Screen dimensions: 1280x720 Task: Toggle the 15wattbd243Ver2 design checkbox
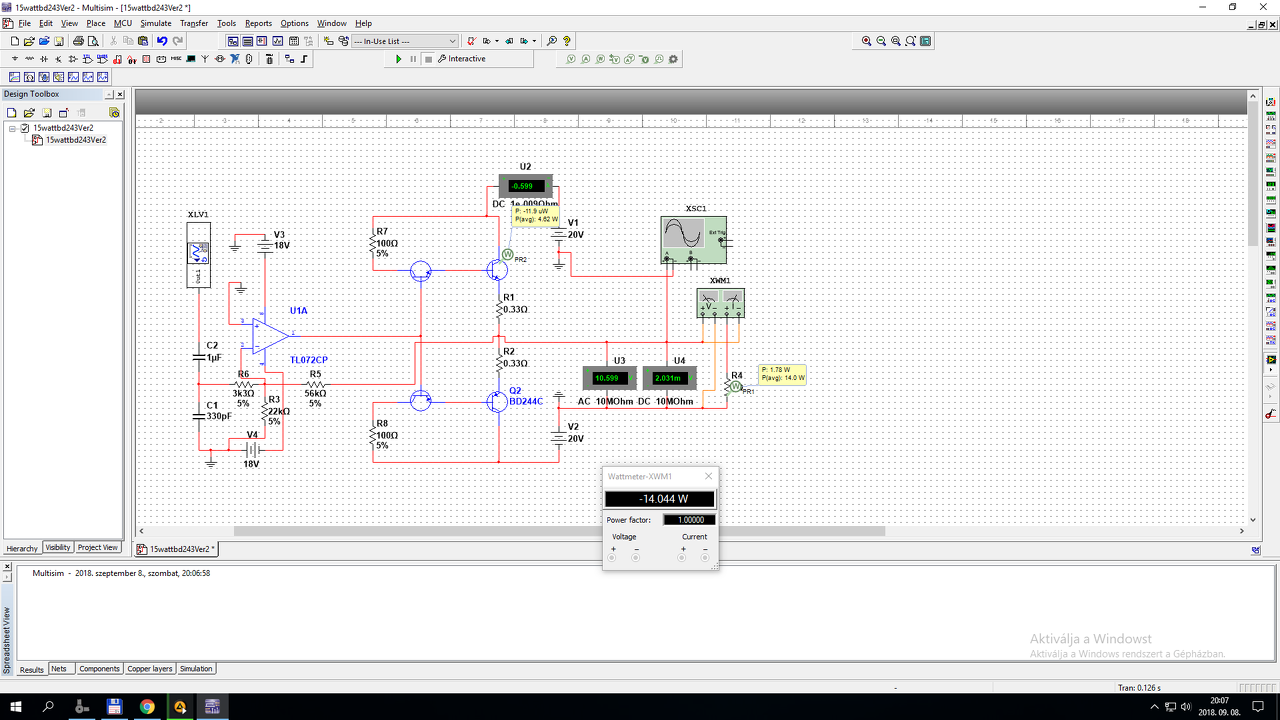click(25, 128)
